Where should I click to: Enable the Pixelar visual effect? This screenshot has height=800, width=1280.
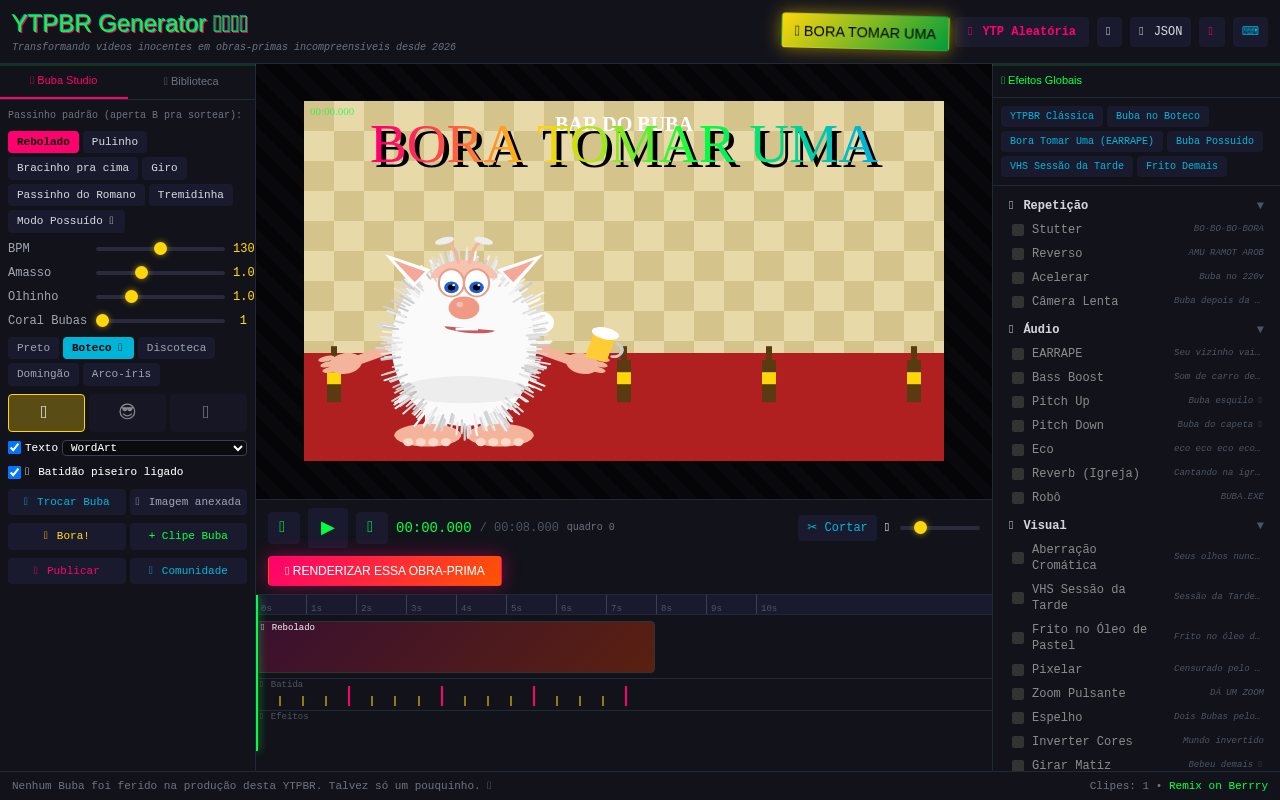pyautogui.click(x=1018, y=670)
